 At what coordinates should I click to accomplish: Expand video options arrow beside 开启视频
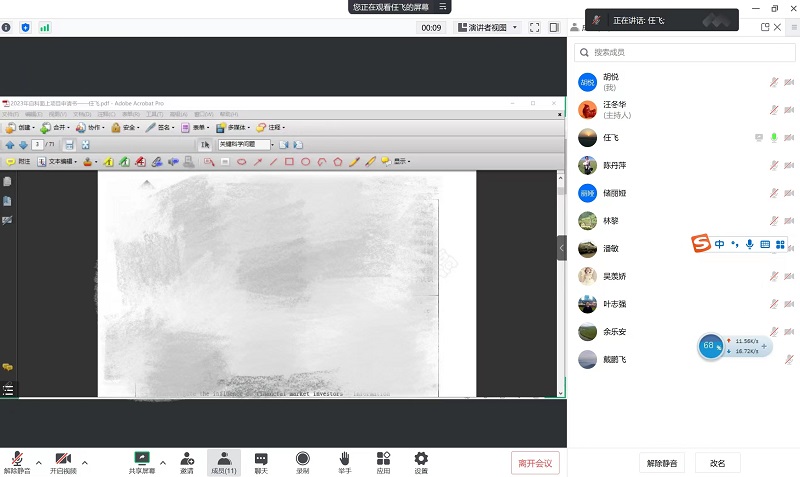click(x=85, y=462)
